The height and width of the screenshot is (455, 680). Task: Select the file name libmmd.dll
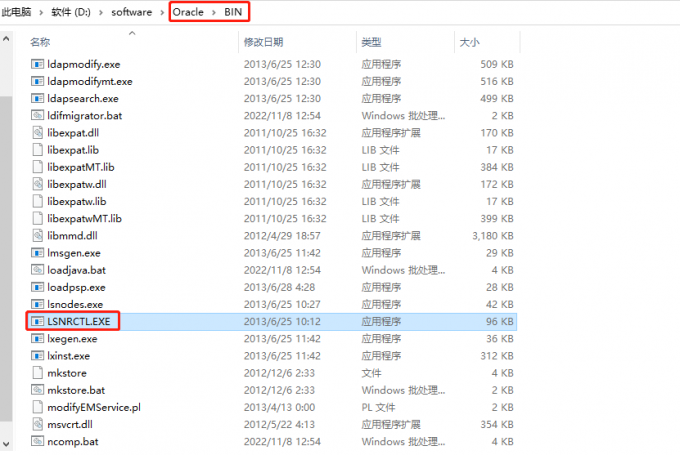[72, 236]
